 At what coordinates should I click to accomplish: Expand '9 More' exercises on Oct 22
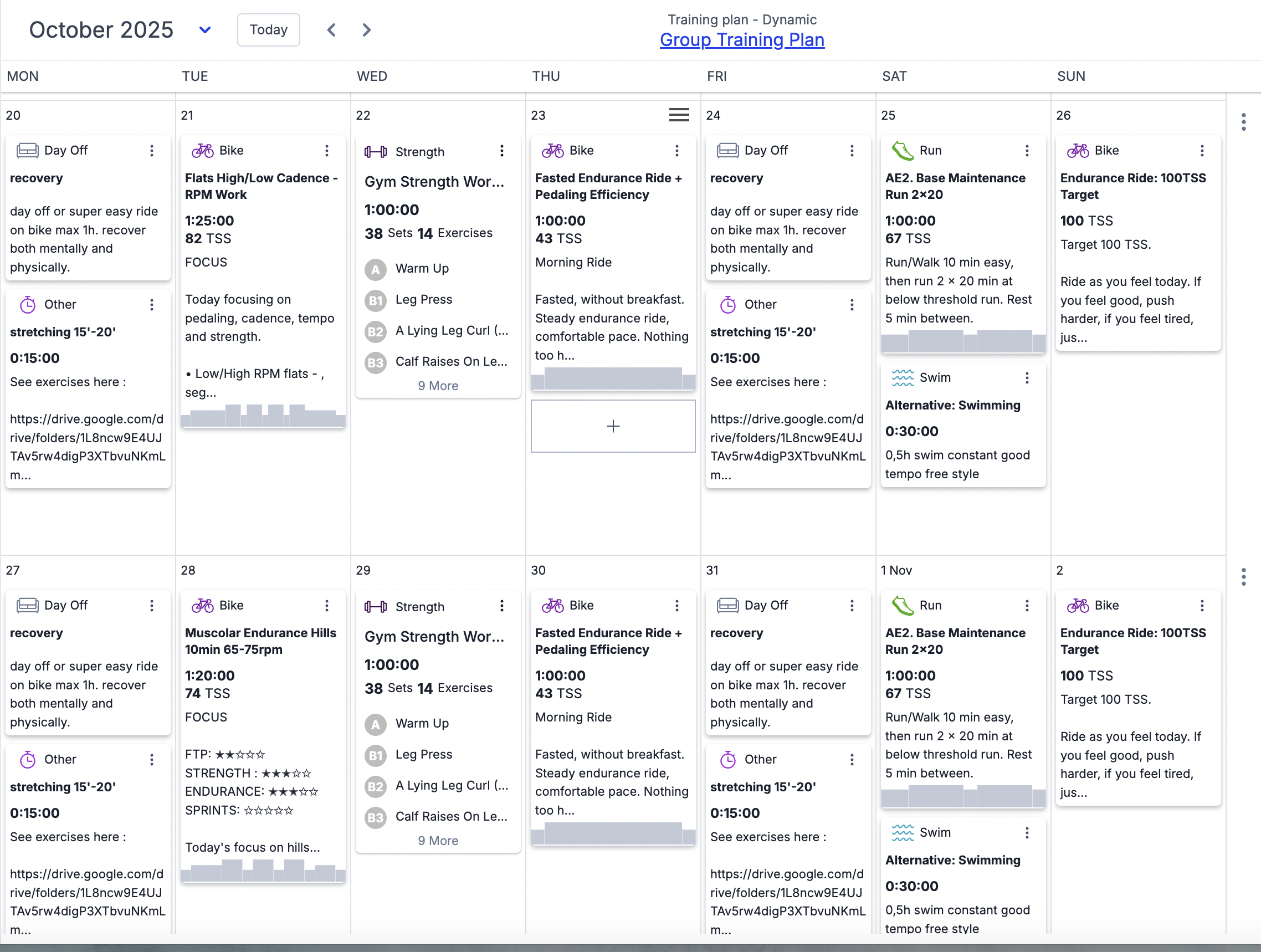437,386
